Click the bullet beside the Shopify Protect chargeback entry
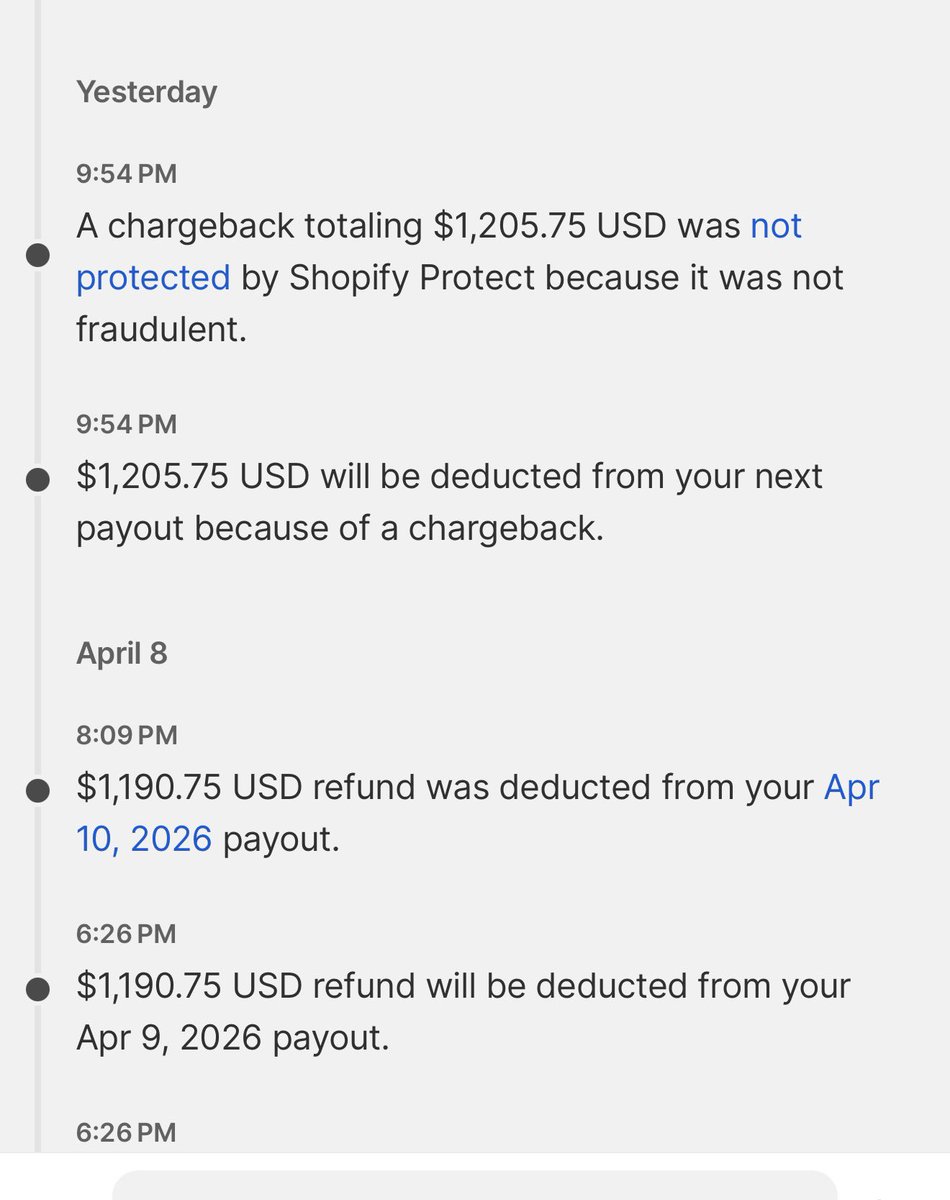The height and width of the screenshot is (1200, 950). click(x=38, y=255)
